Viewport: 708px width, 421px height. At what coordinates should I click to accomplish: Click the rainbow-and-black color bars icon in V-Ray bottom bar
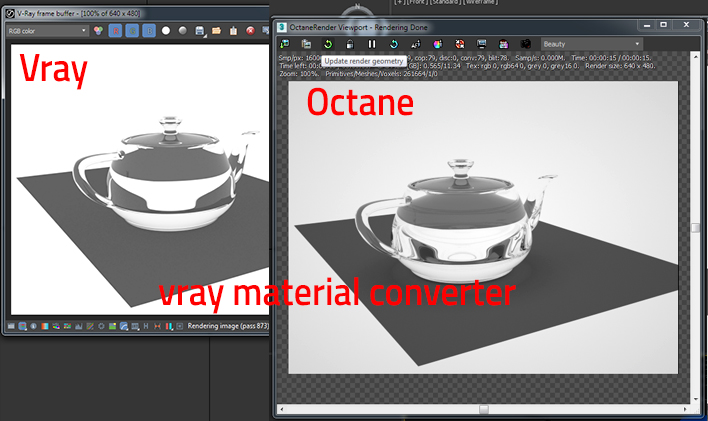coord(56,326)
